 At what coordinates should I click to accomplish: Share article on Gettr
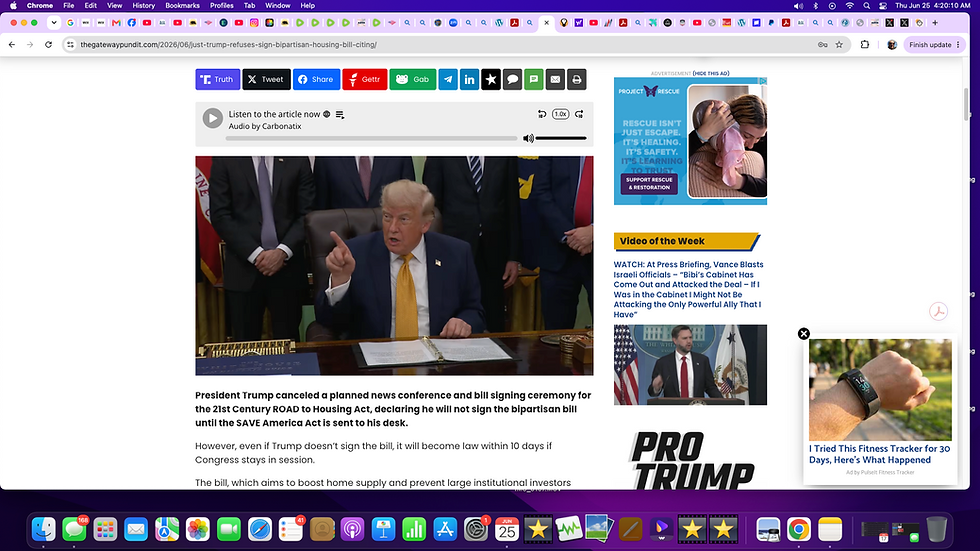click(365, 79)
